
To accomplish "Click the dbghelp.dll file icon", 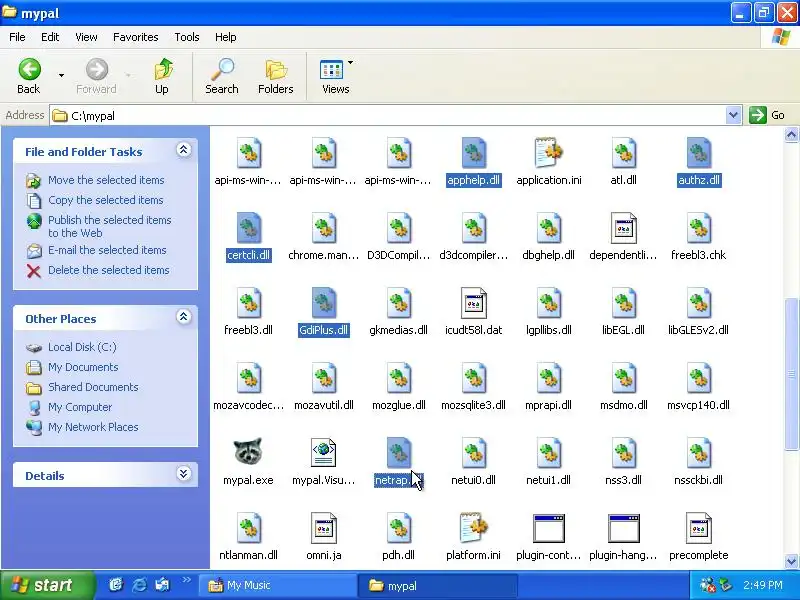I will pyautogui.click(x=548, y=228).
